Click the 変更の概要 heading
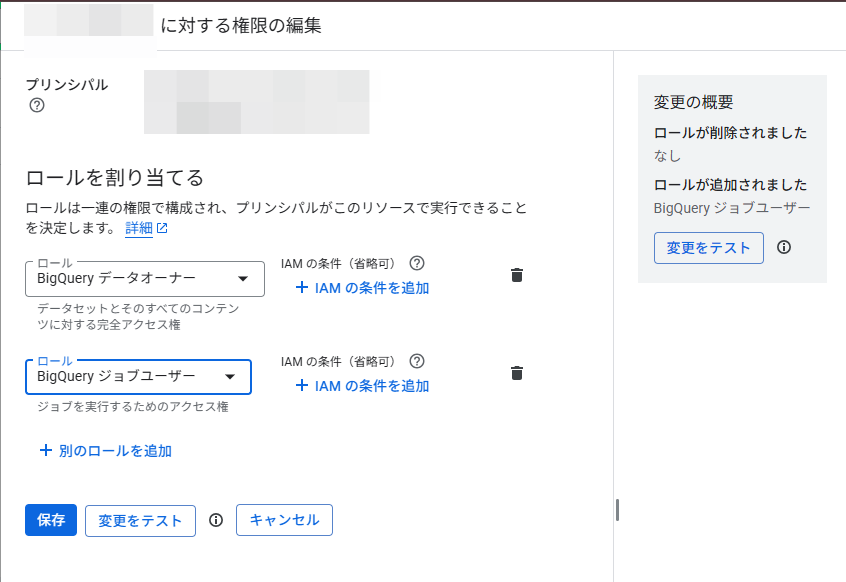The image size is (846, 582). (693, 102)
